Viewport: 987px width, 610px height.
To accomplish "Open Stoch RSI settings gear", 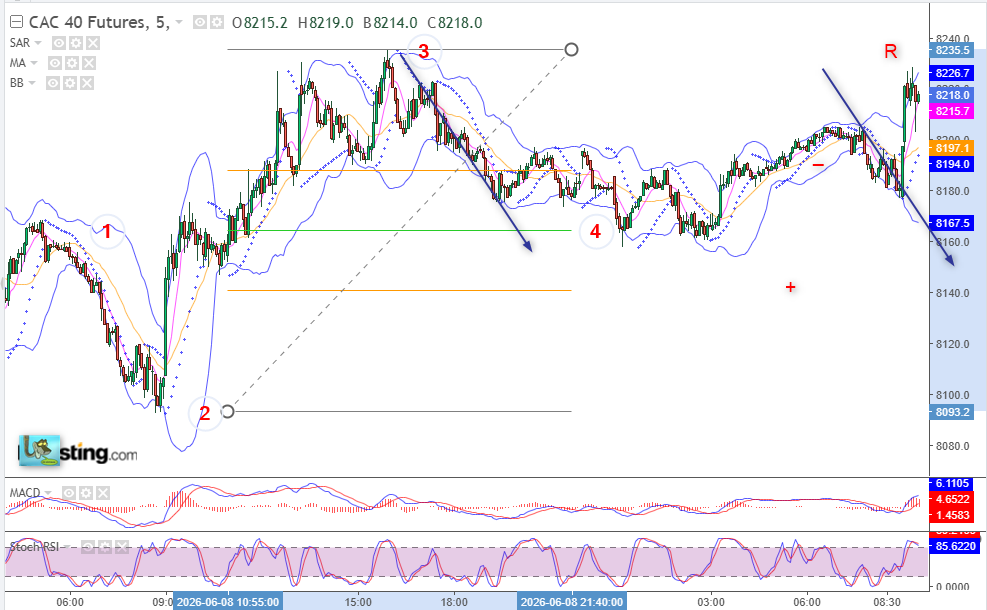I will [105, 547].
